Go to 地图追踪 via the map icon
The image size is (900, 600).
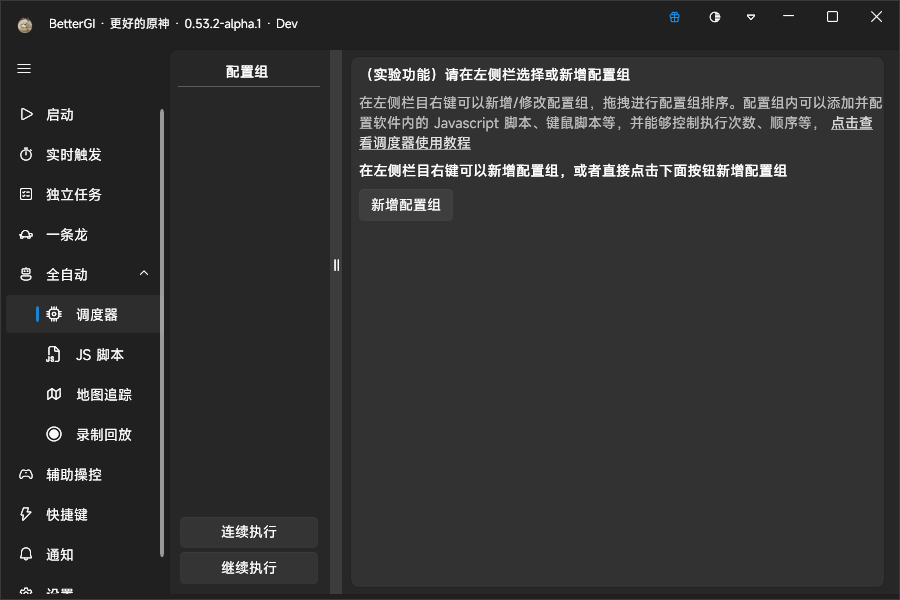[x=54, y=395]
